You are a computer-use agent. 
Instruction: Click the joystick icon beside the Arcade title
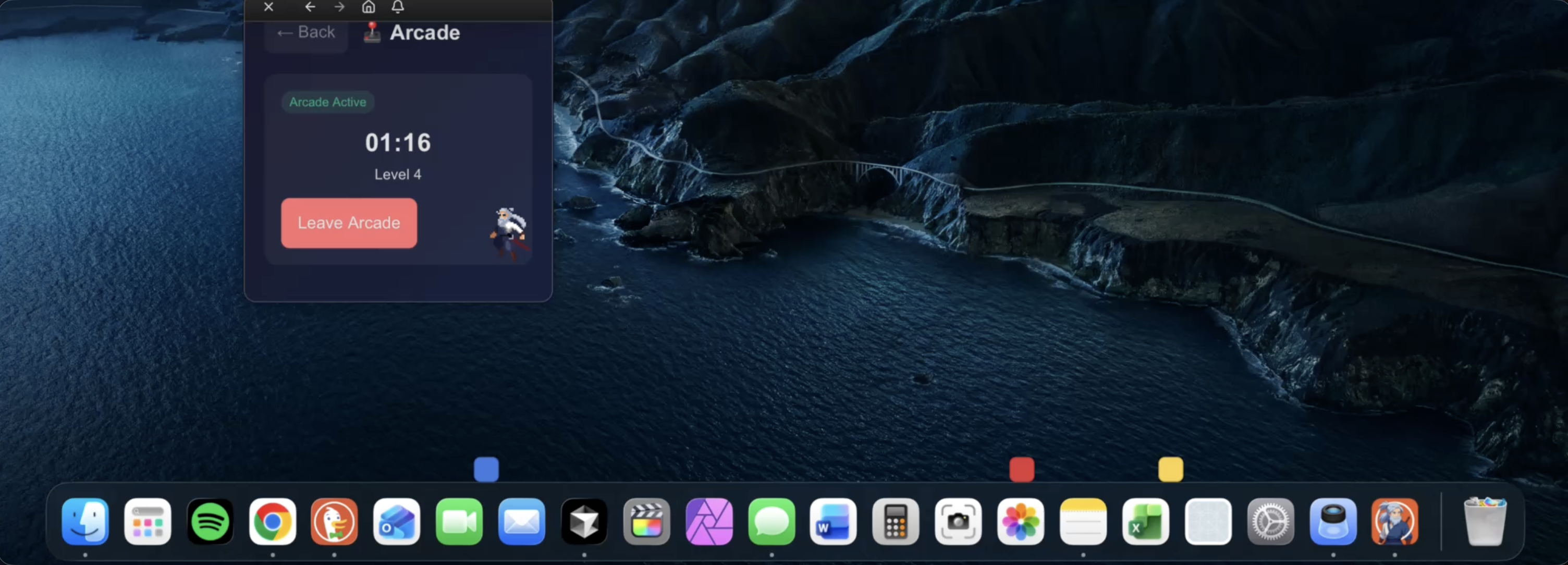(x=372, y=32)
